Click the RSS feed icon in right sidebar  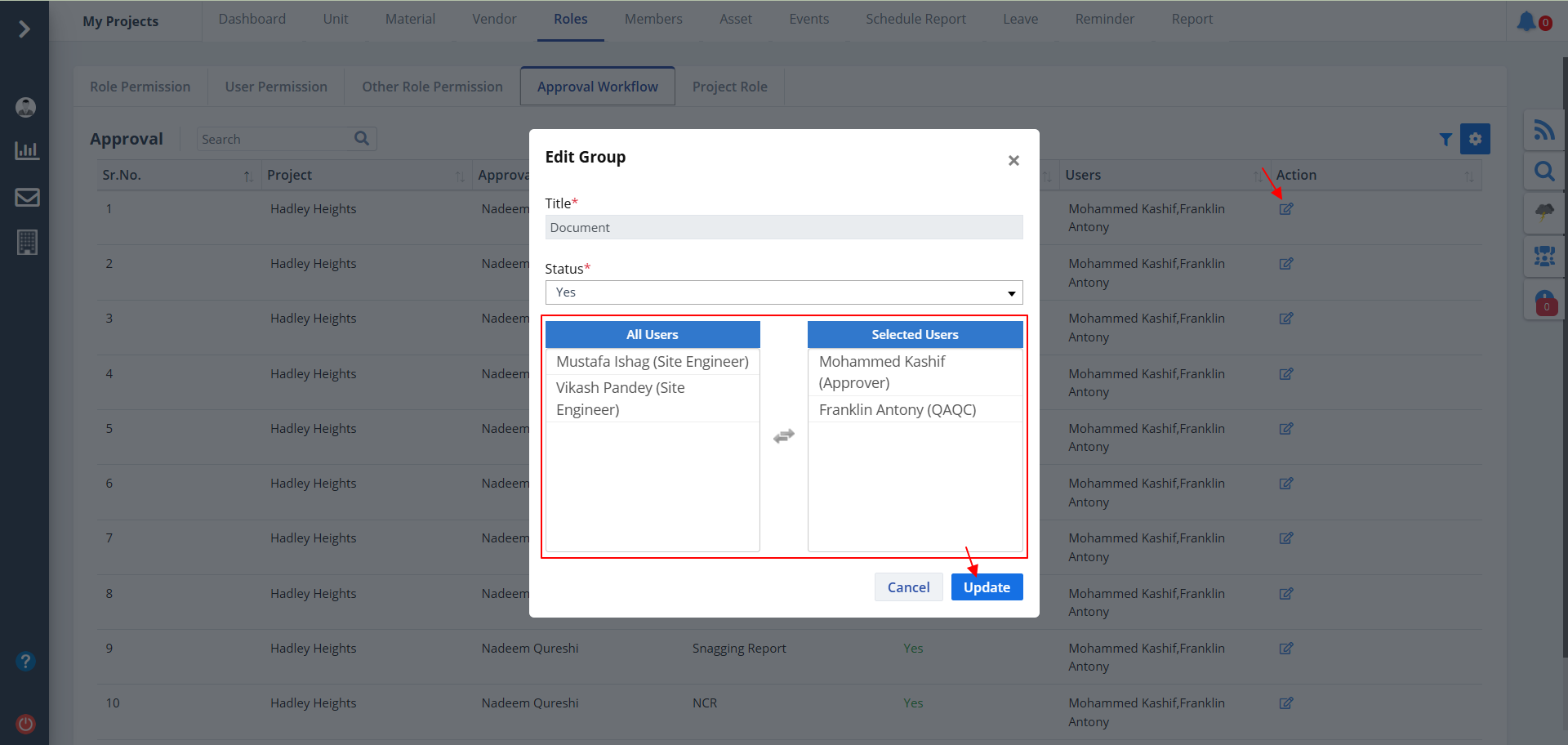pyautogui.click(x=1543, y=130)
